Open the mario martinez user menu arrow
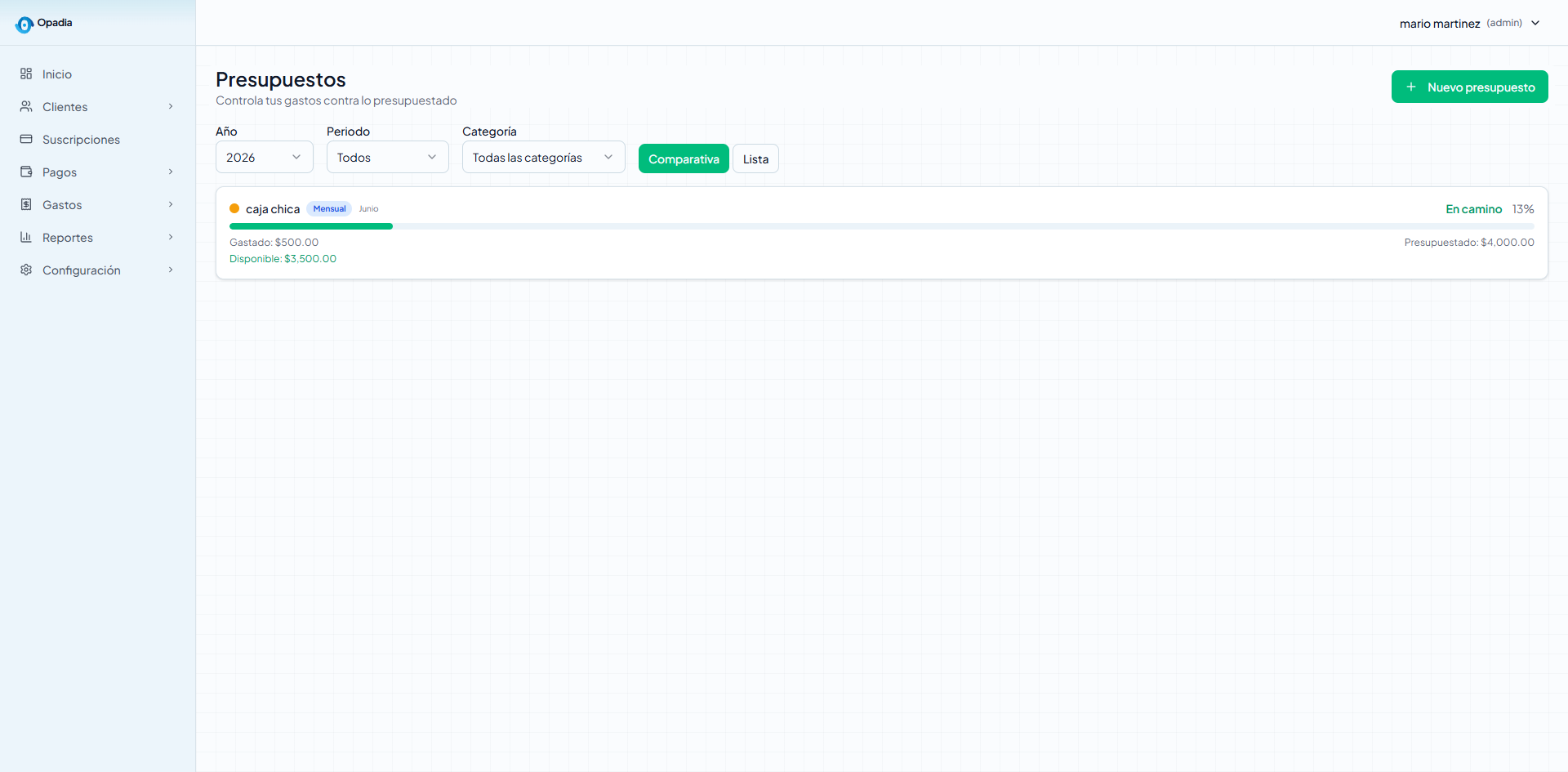Screen dimensions: 1568x772 [1535, 23]
